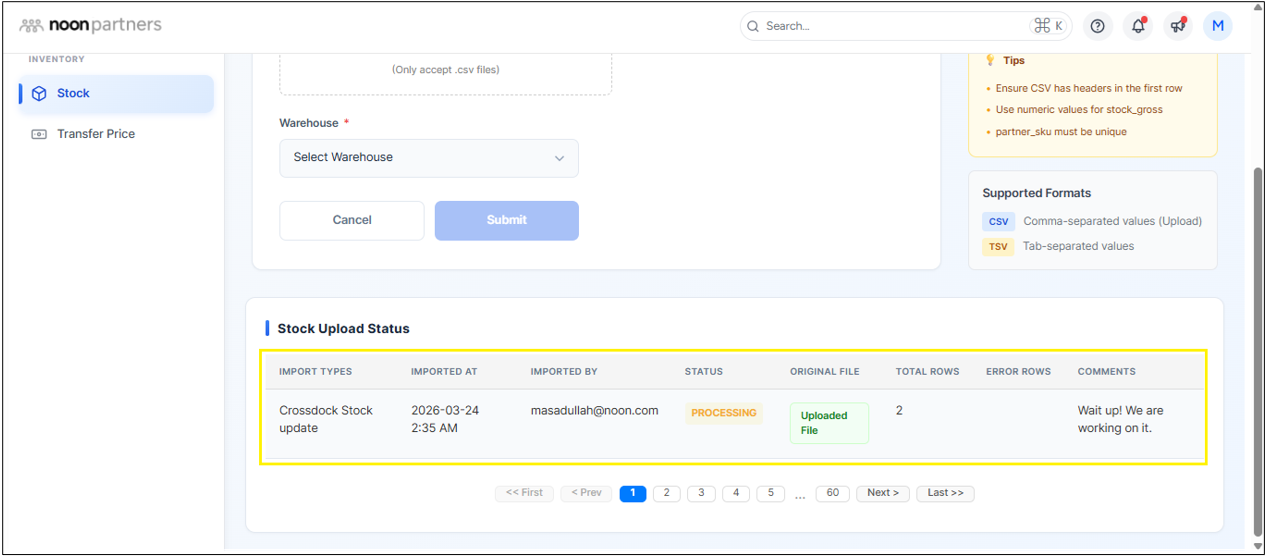Open the Uploaded File link

828,423
